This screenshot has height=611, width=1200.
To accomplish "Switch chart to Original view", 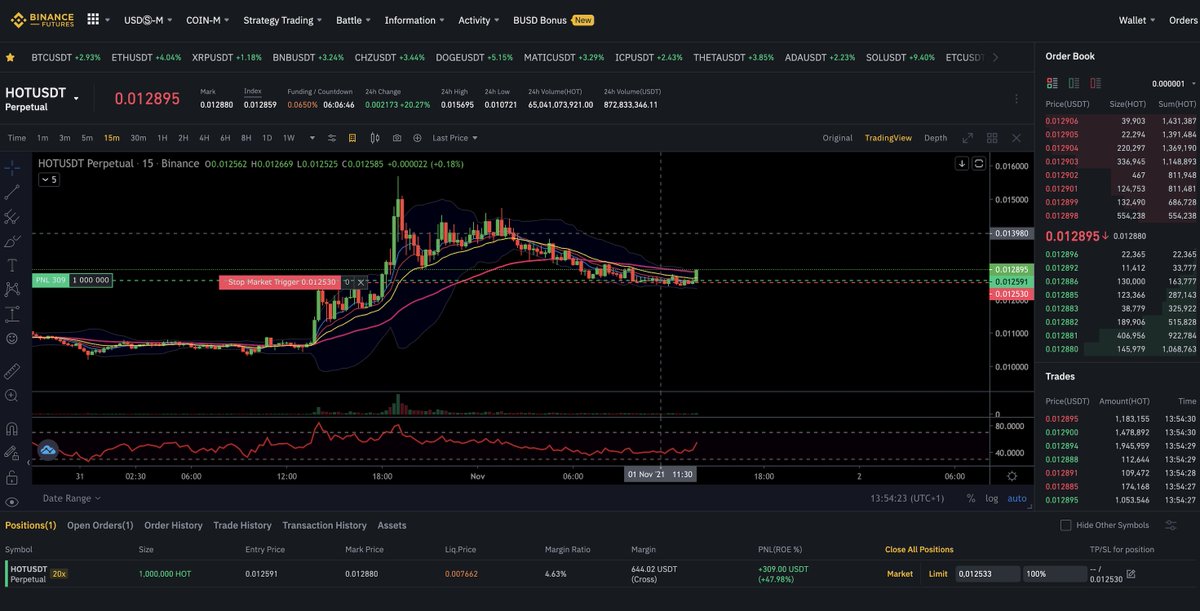I will point(837,138).
